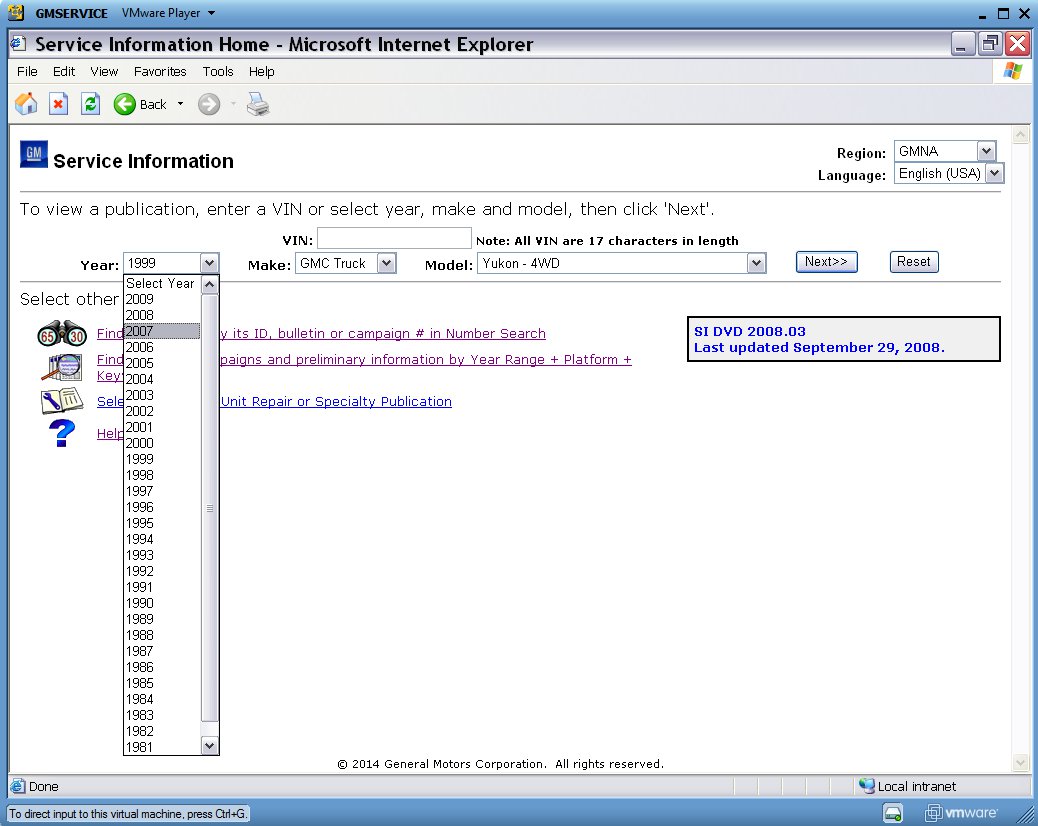Click the Refresh toolbar icon

90,104
